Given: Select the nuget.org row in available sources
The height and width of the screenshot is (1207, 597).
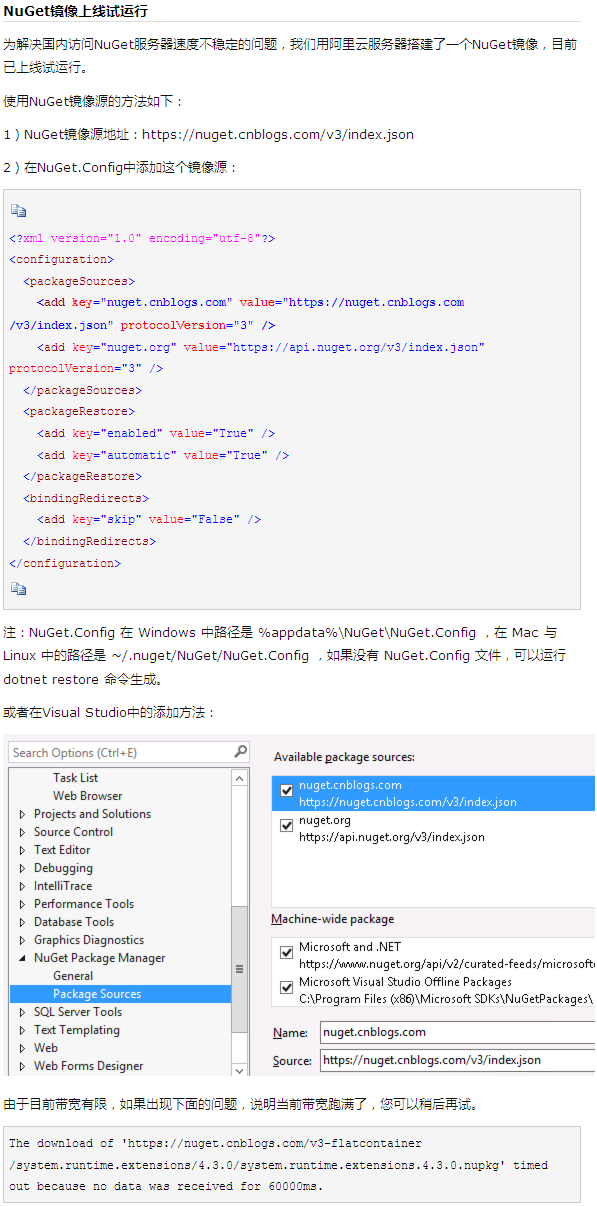Looking at the screenshot, I should coord(433,828).
